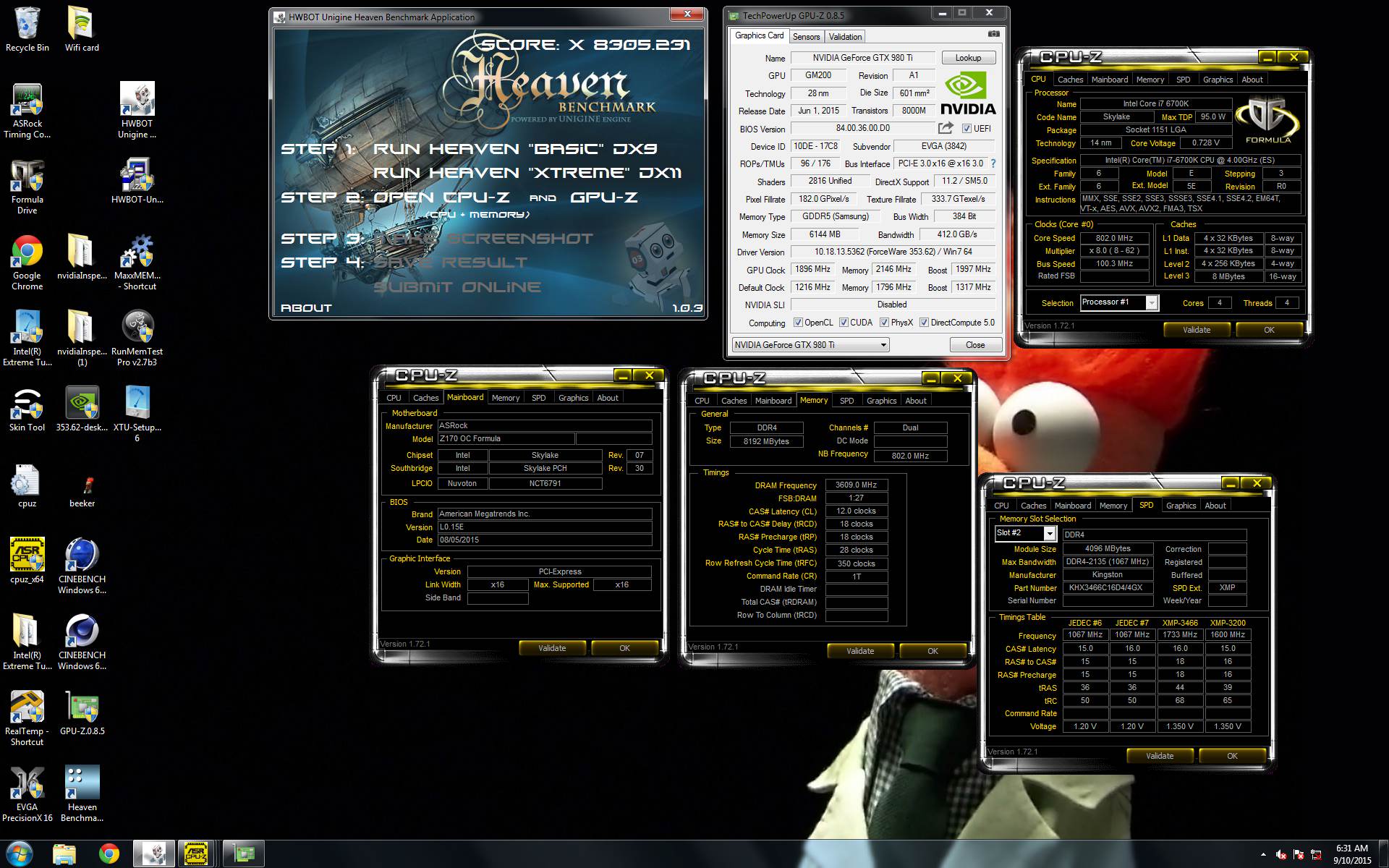This screenshot has width=1389, height=868.
Task: Click Take Screenshot step in HWBOT
Action: coord(483,239)
